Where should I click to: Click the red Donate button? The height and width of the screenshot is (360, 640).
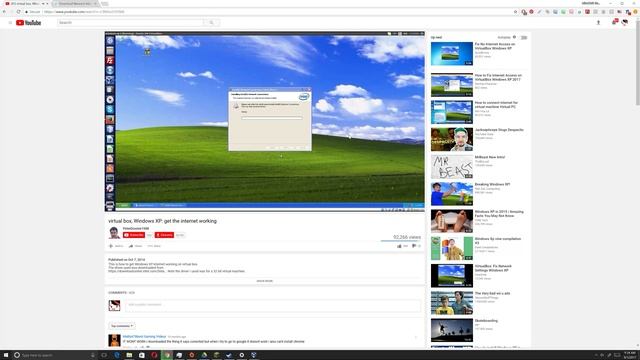point(164,235)
